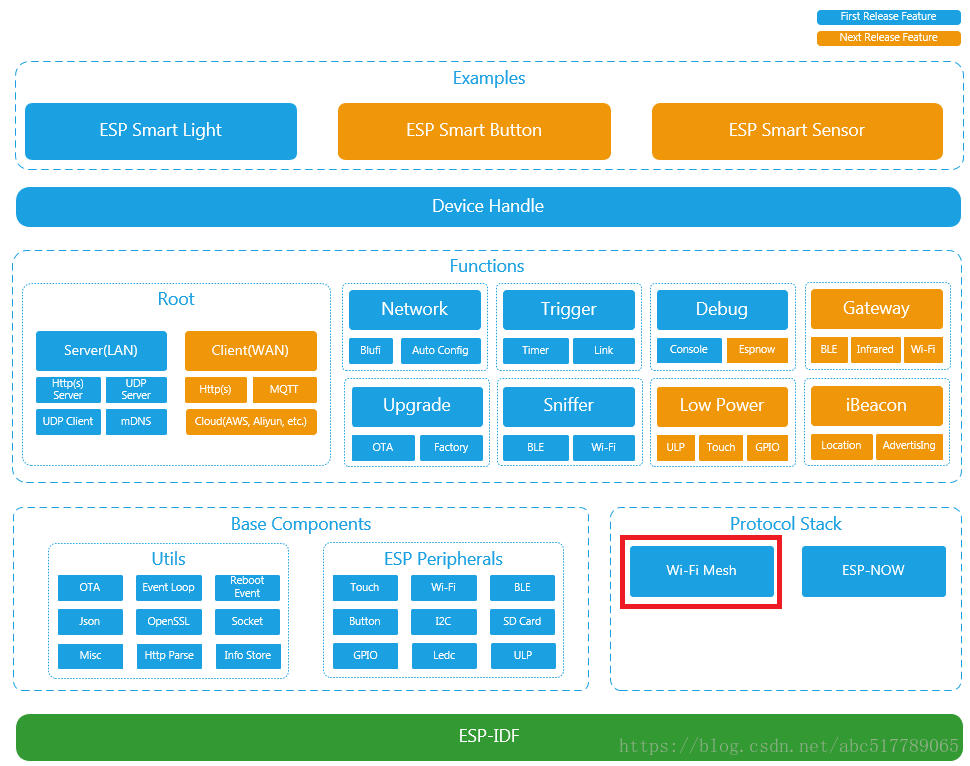Click the OpenSSL box in Utils
The width and height of the screenshot is (970, 766).
click(169, 622)
